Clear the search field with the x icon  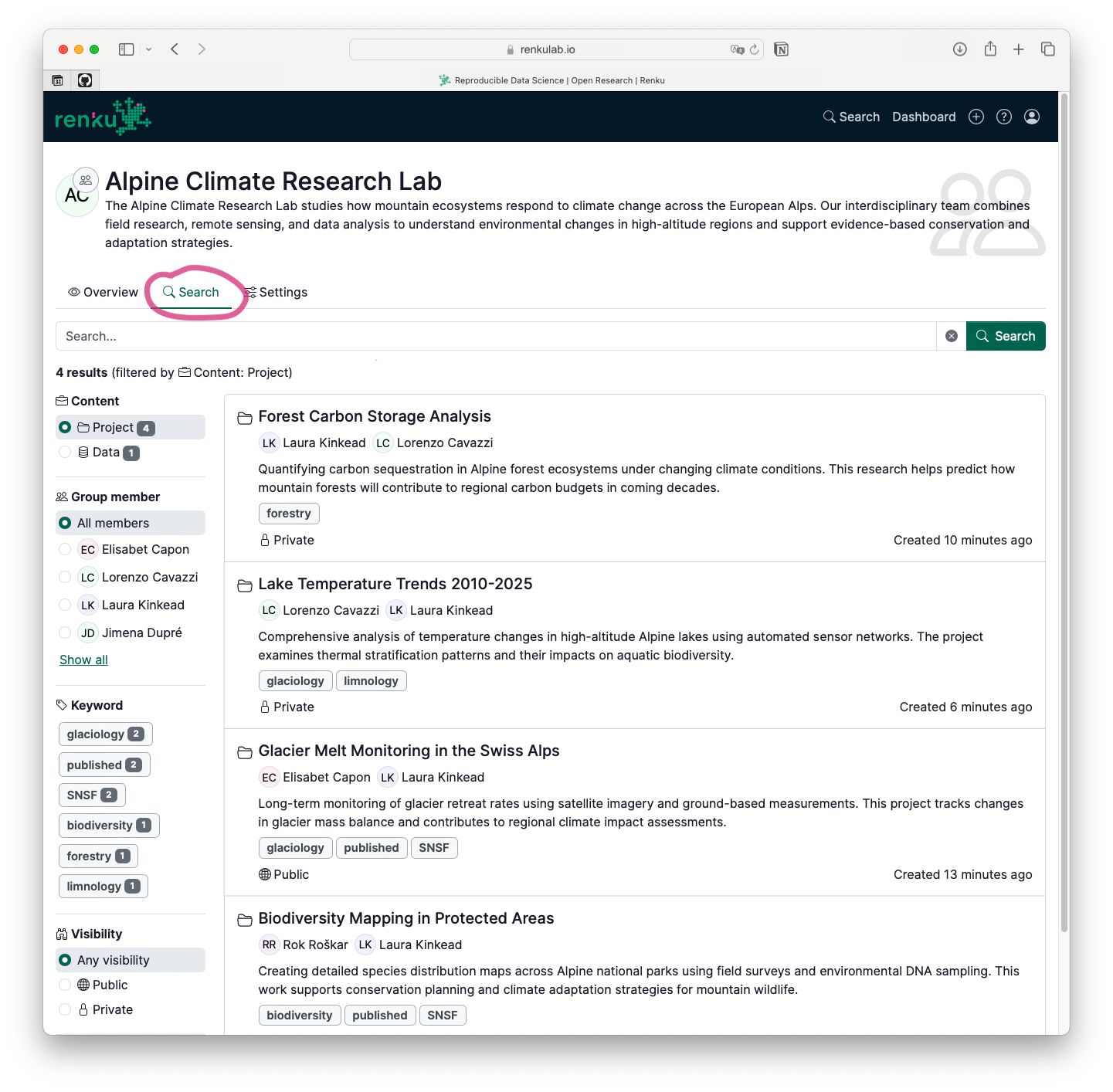pos(950,336)
